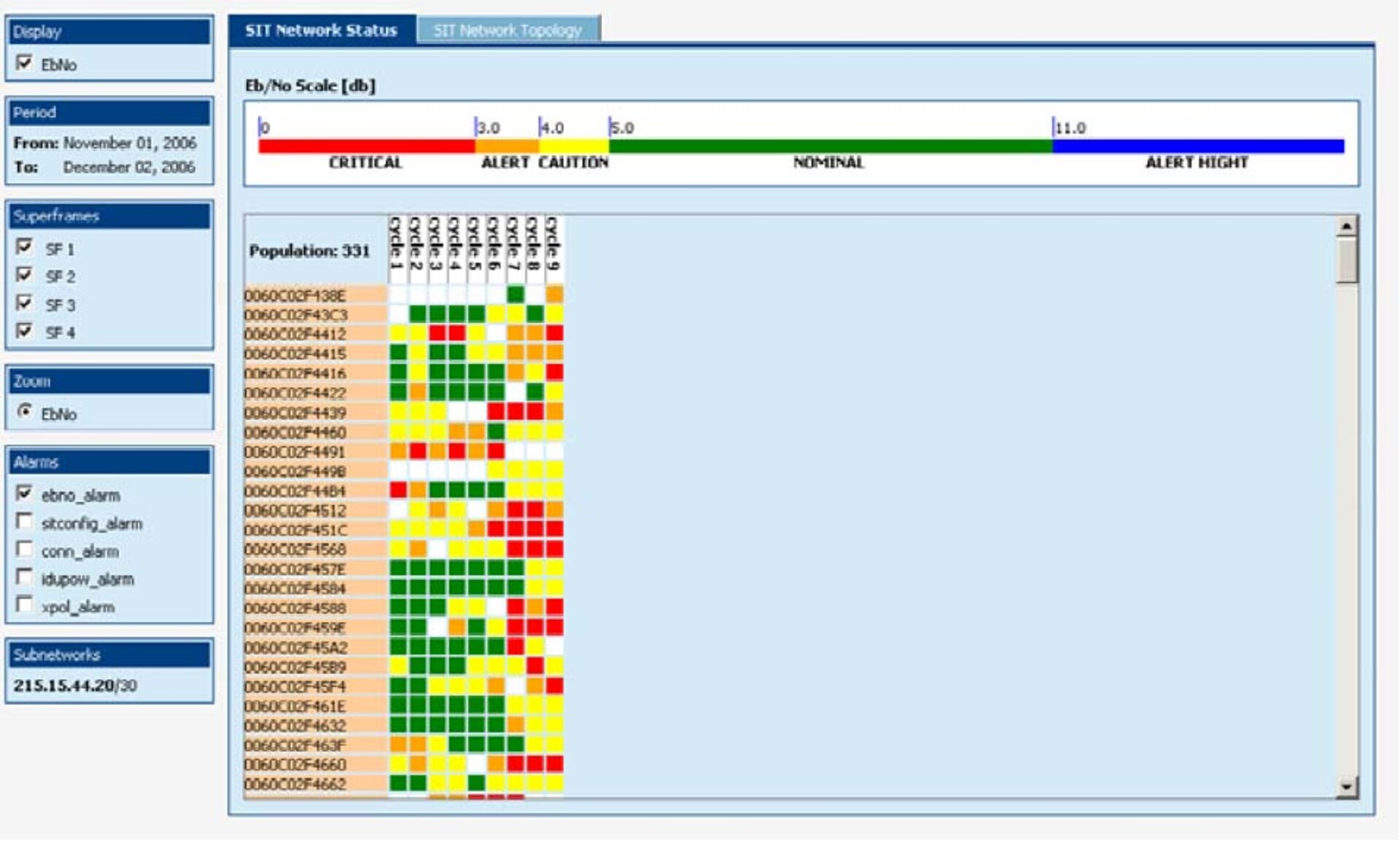Select terminal row 0060C02F457E
The image size is (1400, 841).
(x=315, y=569)
